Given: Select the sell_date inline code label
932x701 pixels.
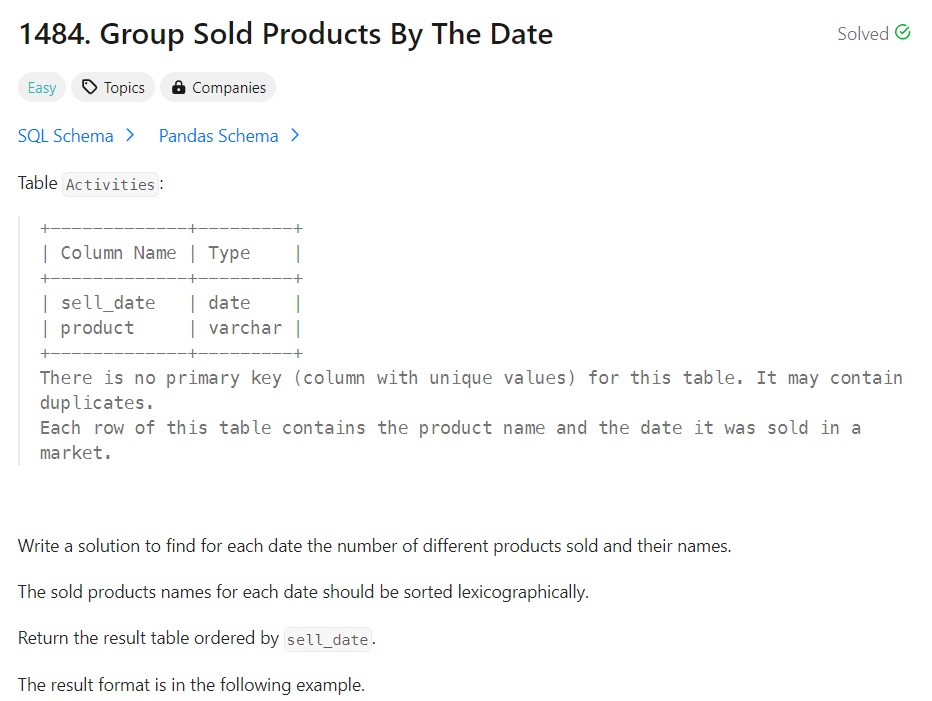Looking at the screenshot, I should [328, 640].
